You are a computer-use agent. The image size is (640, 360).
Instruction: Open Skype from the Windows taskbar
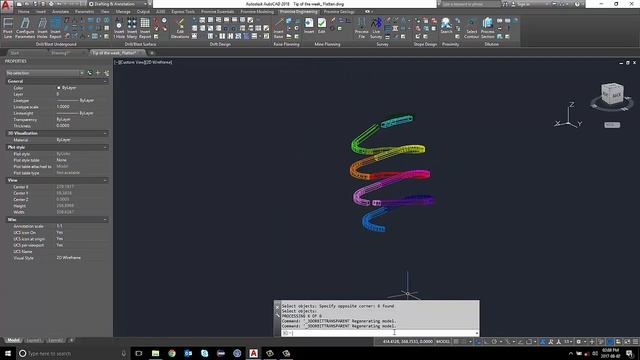[x=204, y=353]
